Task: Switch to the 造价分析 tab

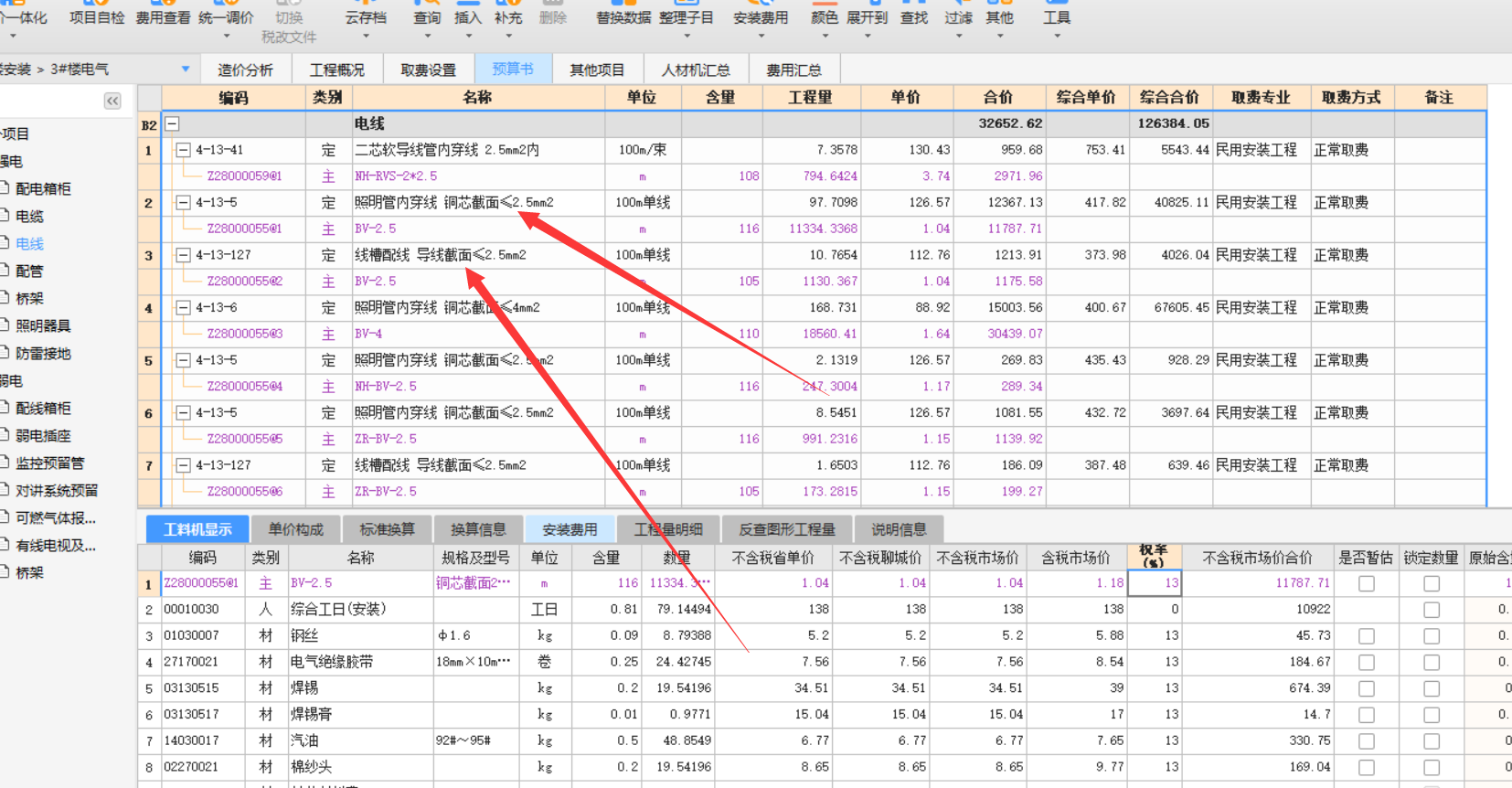Action: [x=245, y=69]
